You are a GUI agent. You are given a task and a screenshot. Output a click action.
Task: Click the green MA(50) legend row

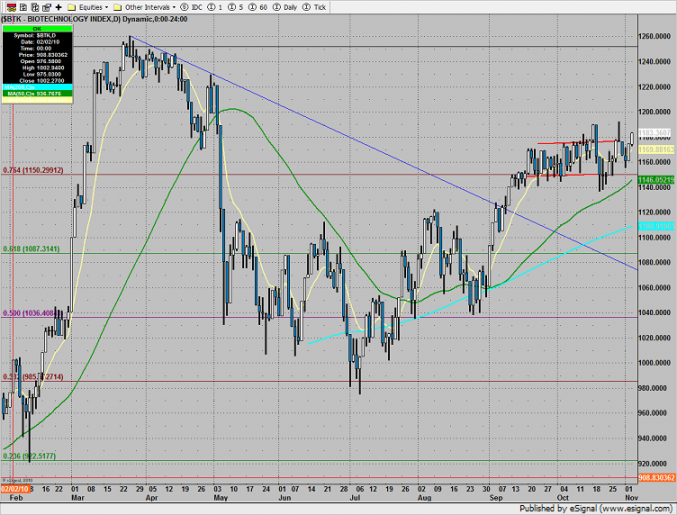[37, 94]
